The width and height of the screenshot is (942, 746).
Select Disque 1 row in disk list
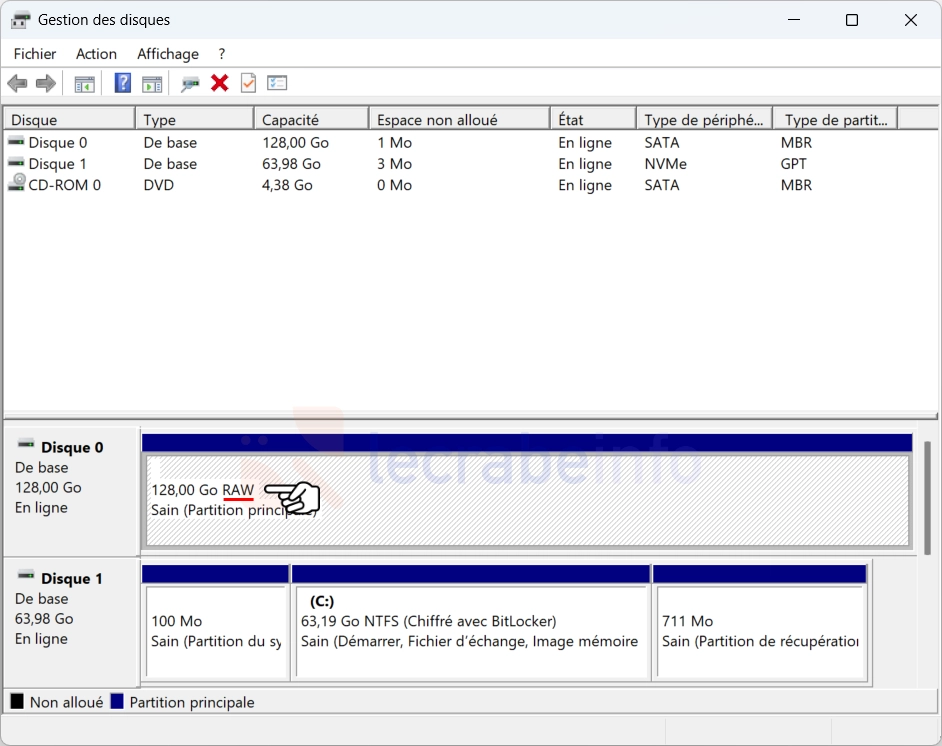pos(57,164)
